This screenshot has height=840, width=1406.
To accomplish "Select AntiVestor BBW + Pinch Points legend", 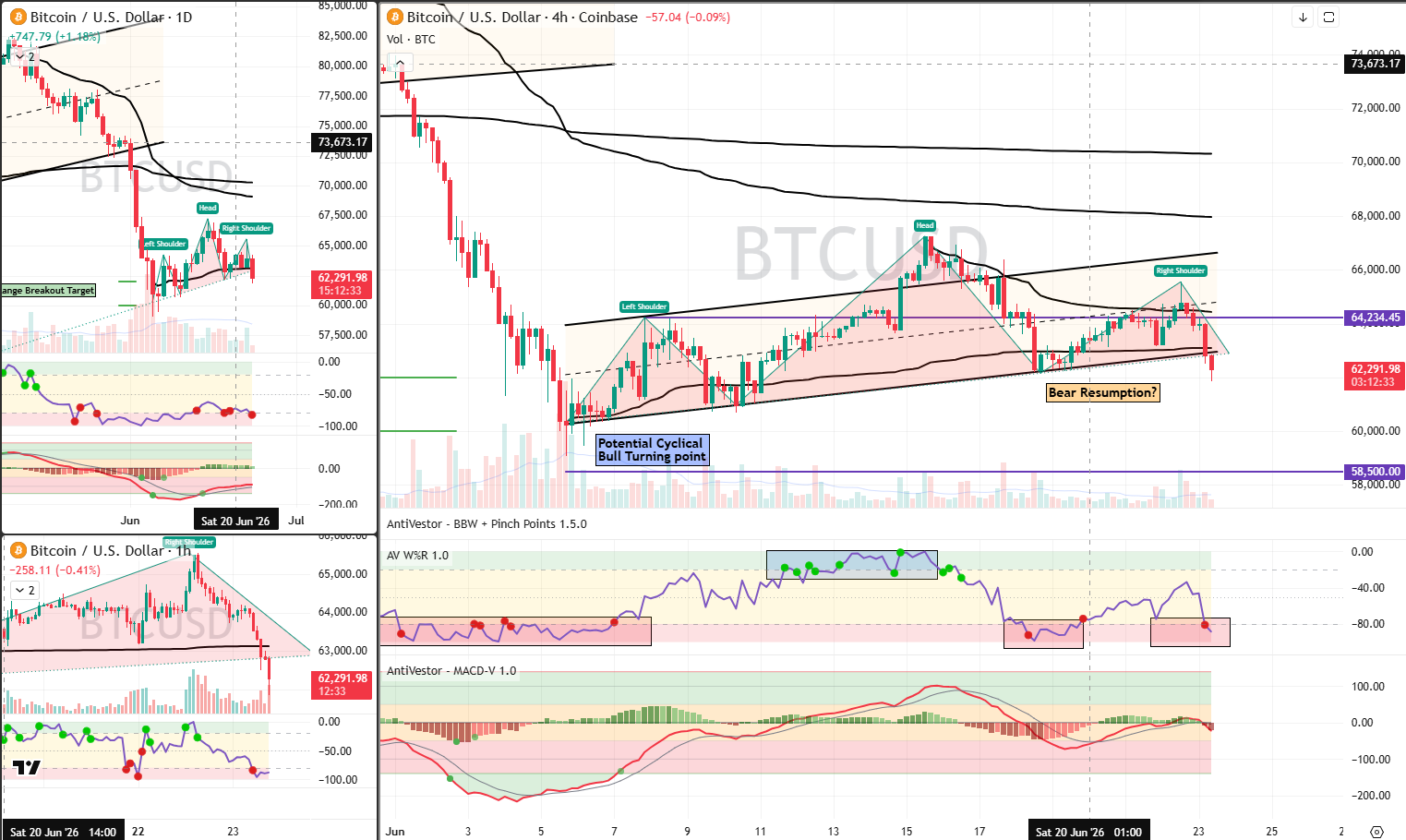I will point(487,523).
